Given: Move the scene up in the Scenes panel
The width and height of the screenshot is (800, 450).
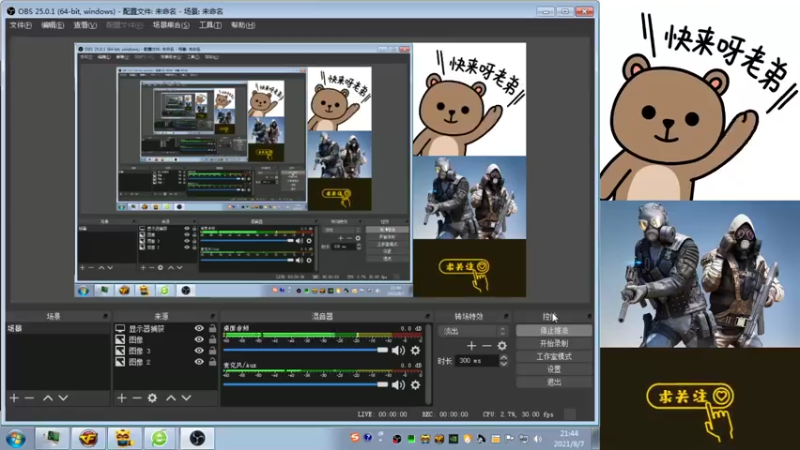Looking at the screenshot, I should [48, 398].
